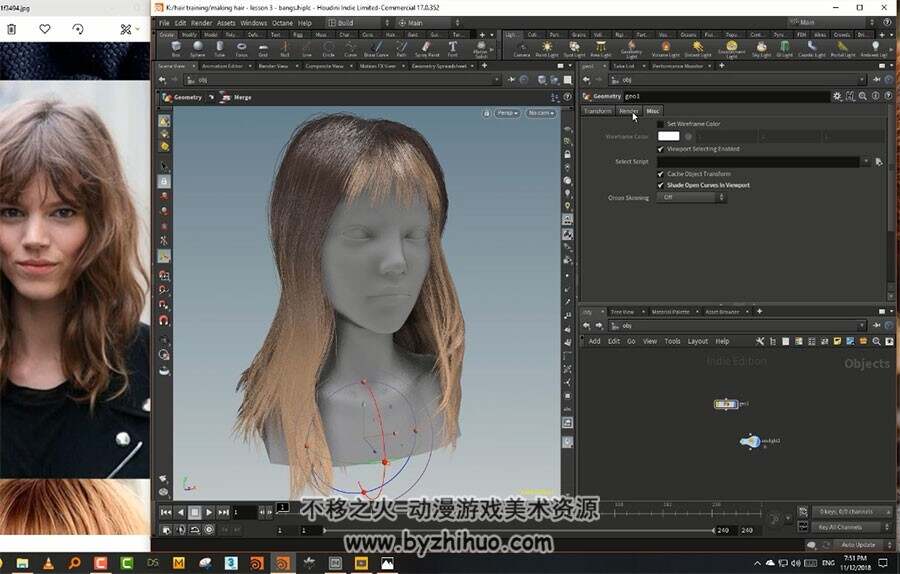Open the Onion Skinning dropdown
Image resolution: width=900 pixels, height=574 pixels.
[692, 197]
